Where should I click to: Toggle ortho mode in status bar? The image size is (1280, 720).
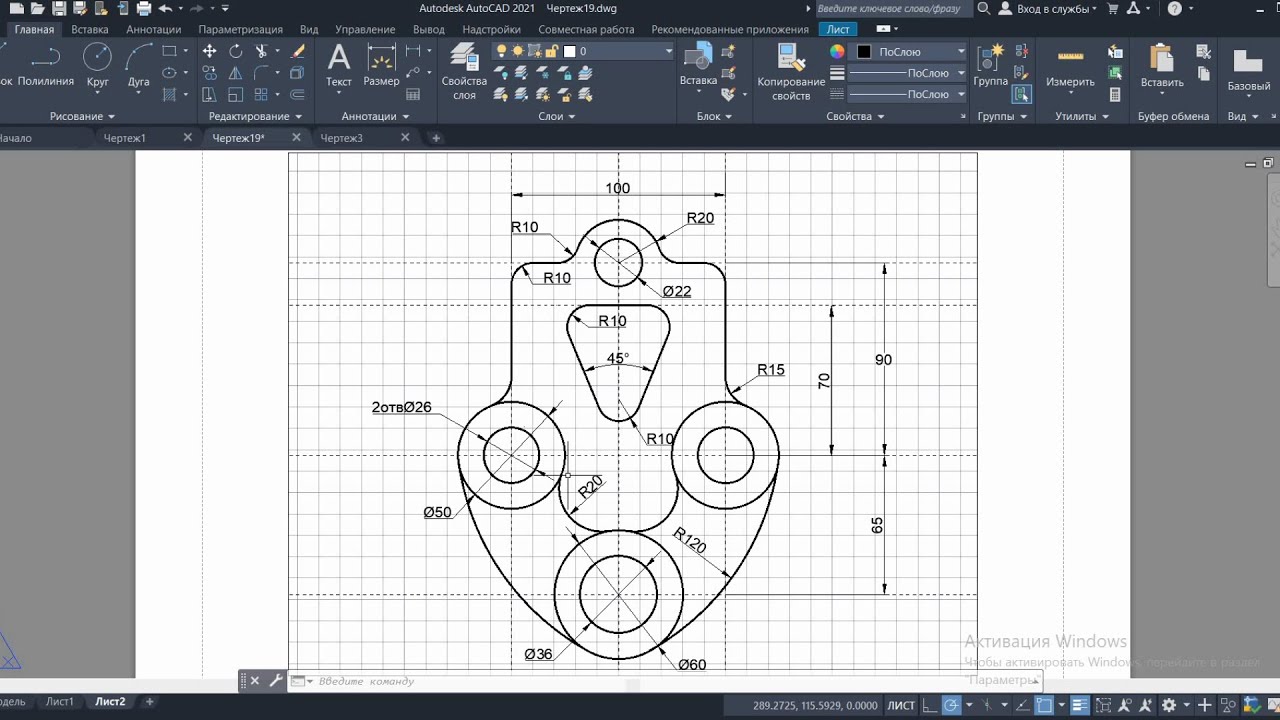pos(929,705)
